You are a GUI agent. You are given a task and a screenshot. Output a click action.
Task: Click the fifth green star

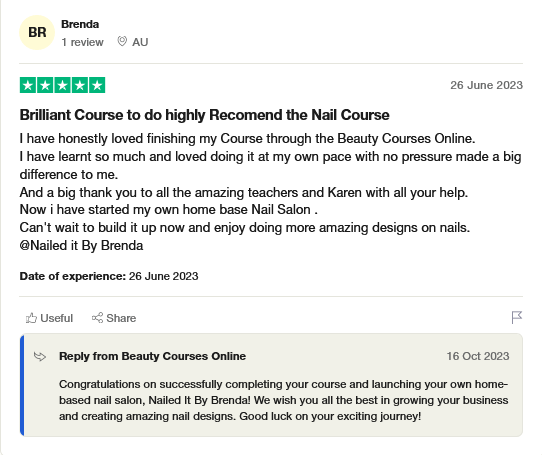coord(97,85)
